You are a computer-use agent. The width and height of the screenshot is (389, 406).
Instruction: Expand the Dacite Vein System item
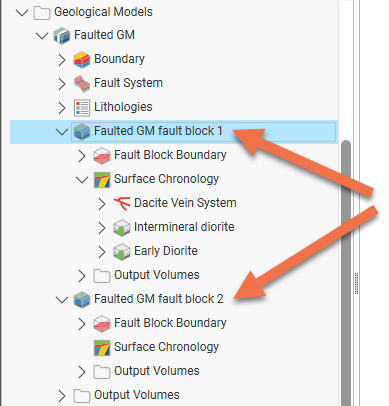coord(102,203)
